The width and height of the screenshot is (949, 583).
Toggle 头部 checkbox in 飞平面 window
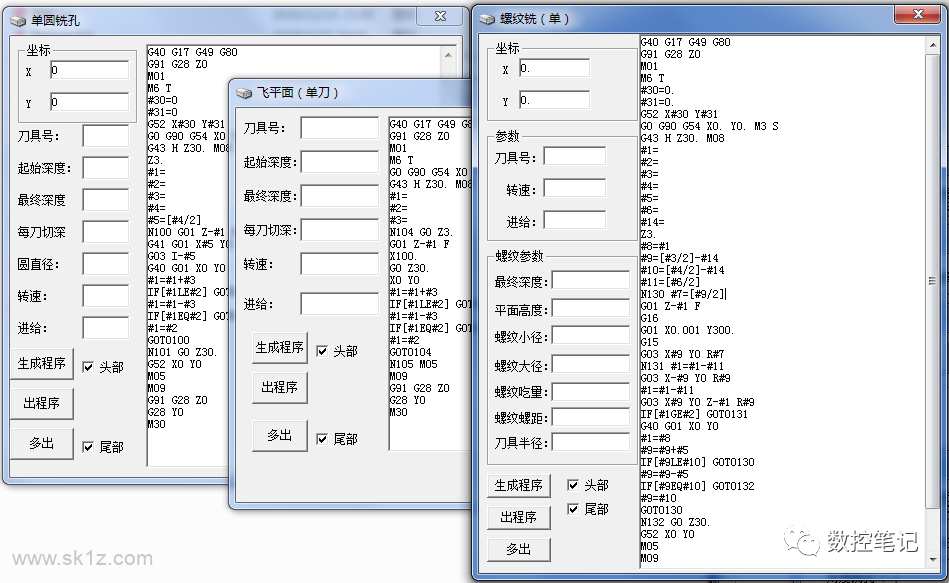[x=322, y=351]
